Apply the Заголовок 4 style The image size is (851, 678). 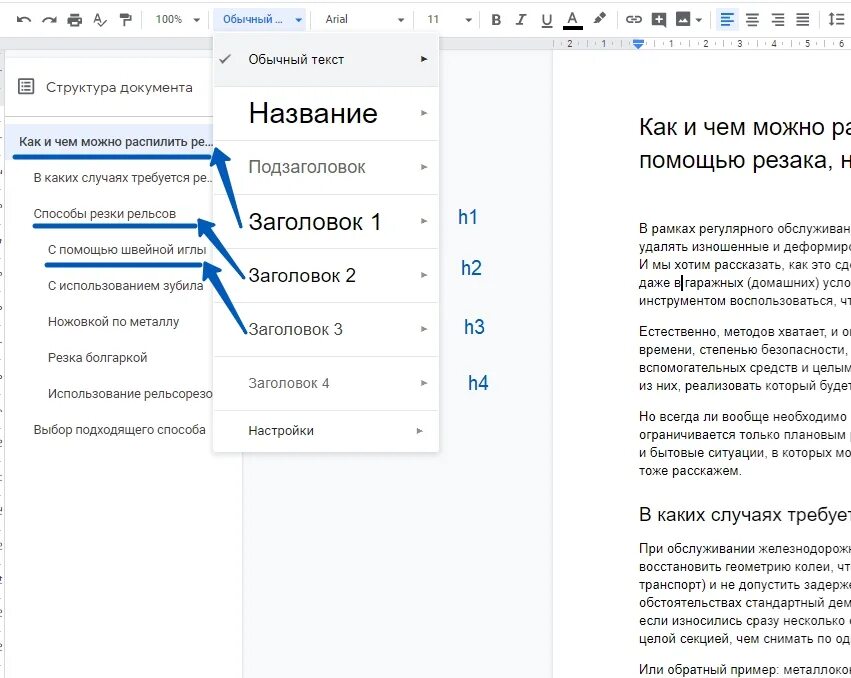tap(326, 383)
